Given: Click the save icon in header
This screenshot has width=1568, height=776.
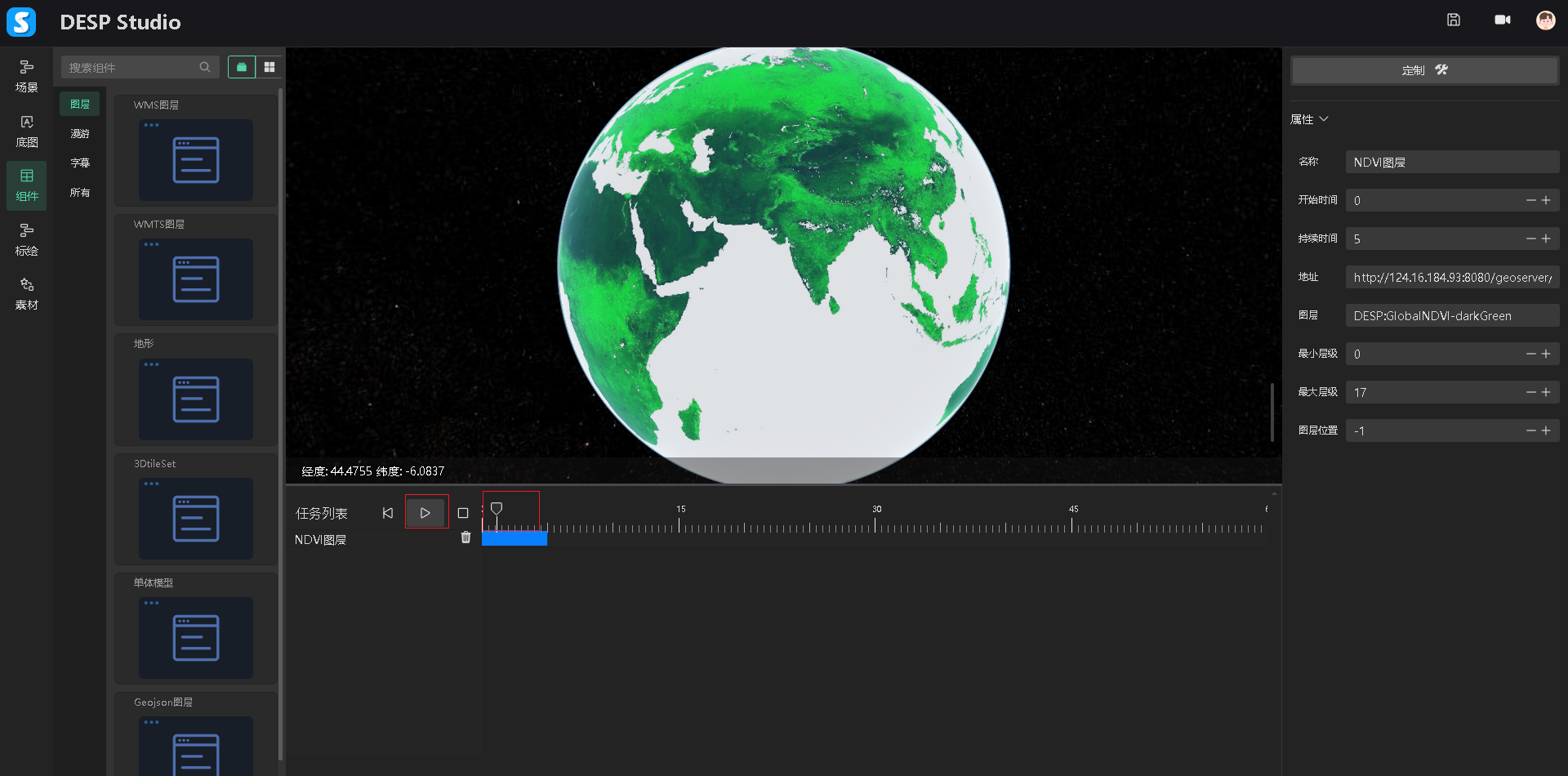Looking at the screenshot, I should (1453, 20).
